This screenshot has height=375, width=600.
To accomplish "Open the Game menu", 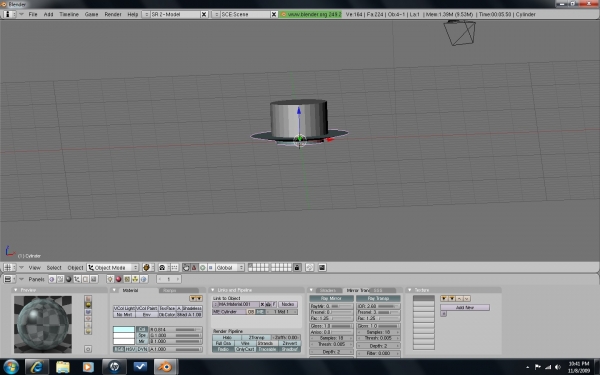I will [91, 14].
